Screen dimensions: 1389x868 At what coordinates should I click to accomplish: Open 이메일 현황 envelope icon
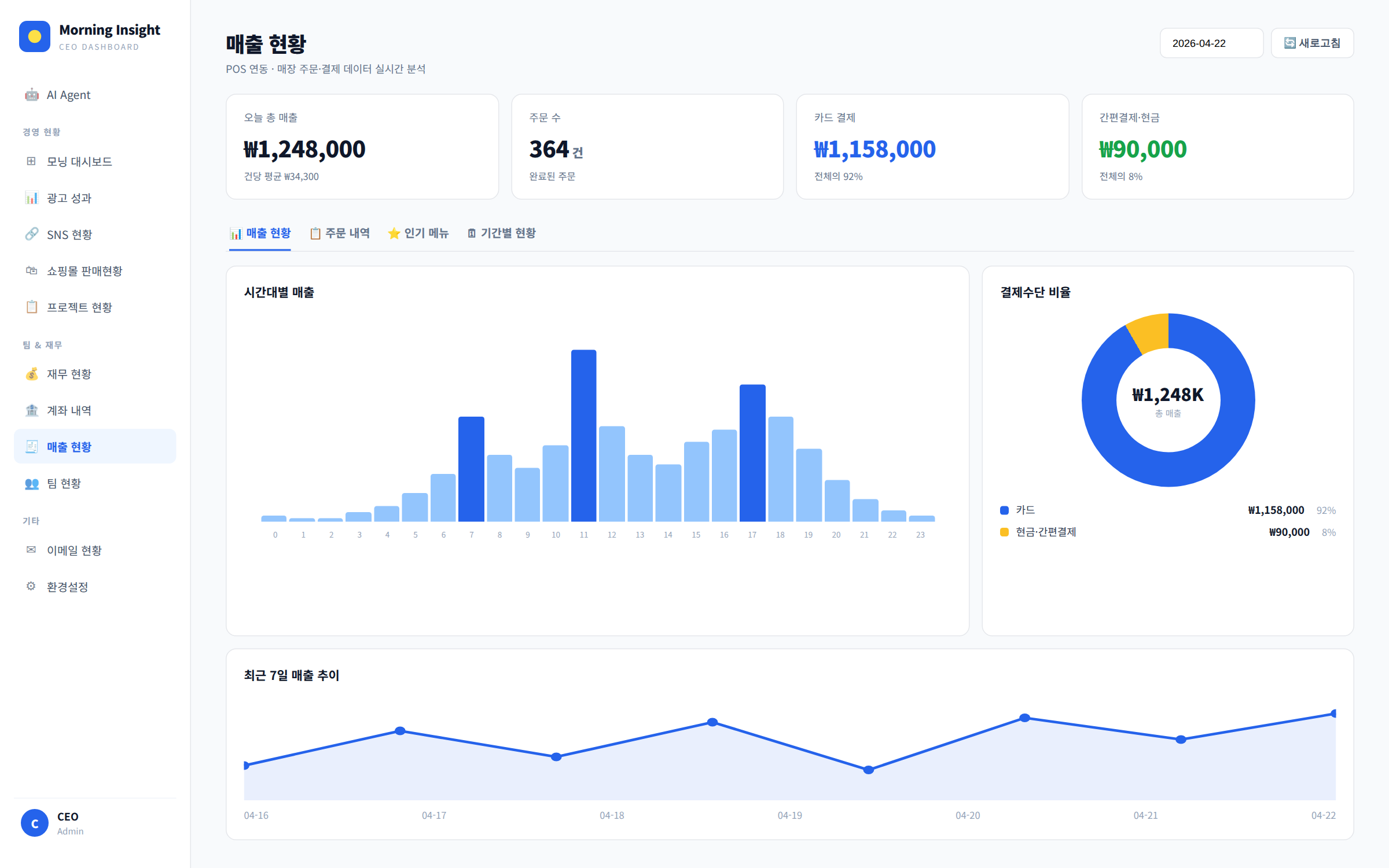32,550
